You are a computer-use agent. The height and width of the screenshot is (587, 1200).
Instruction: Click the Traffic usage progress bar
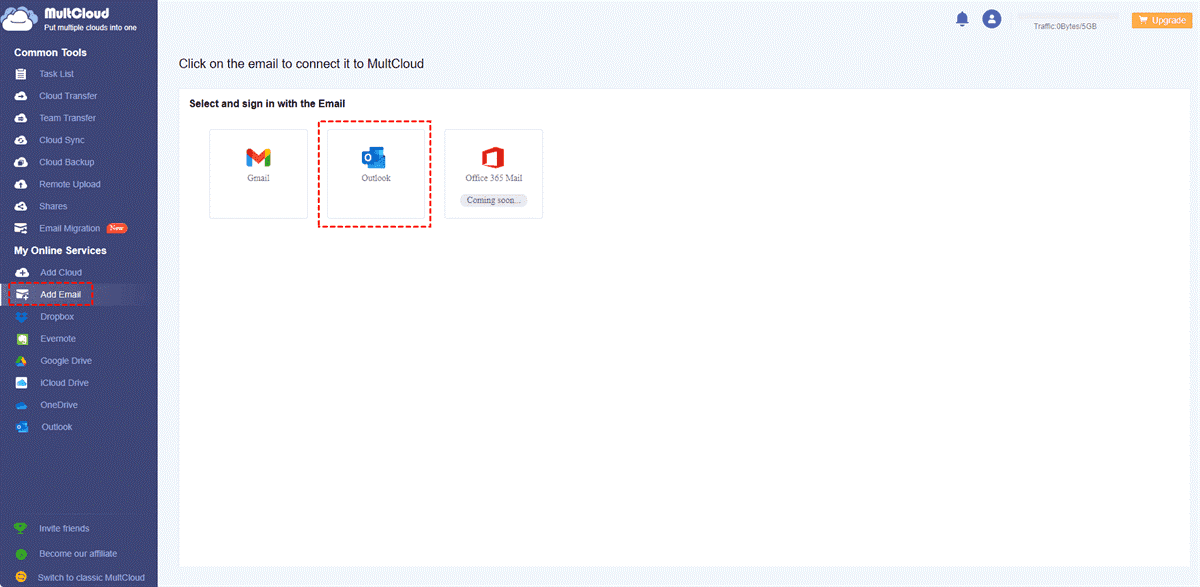click(x=1066, y=16)
